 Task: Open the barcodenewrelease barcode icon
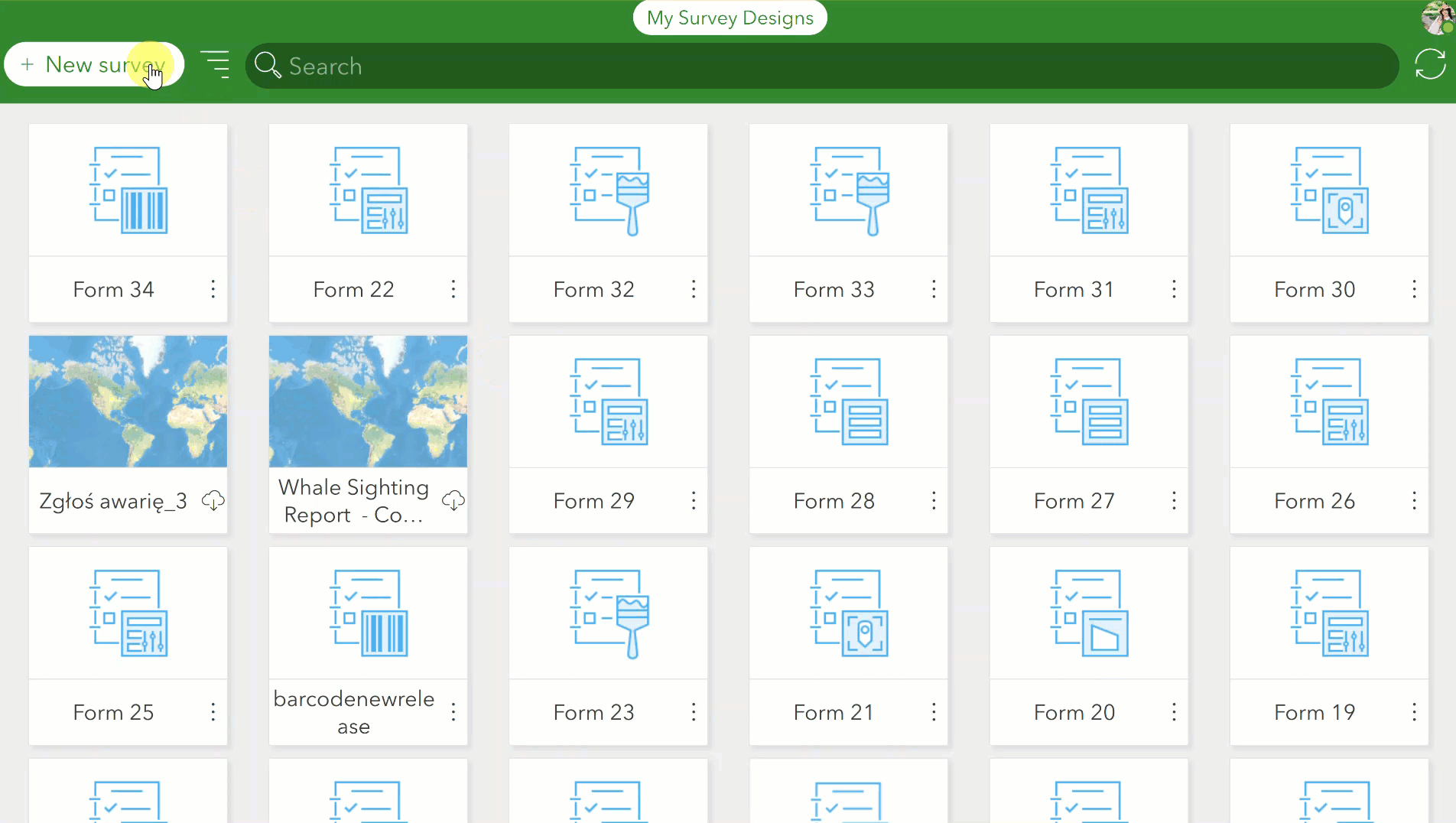[x=369, y=613]
